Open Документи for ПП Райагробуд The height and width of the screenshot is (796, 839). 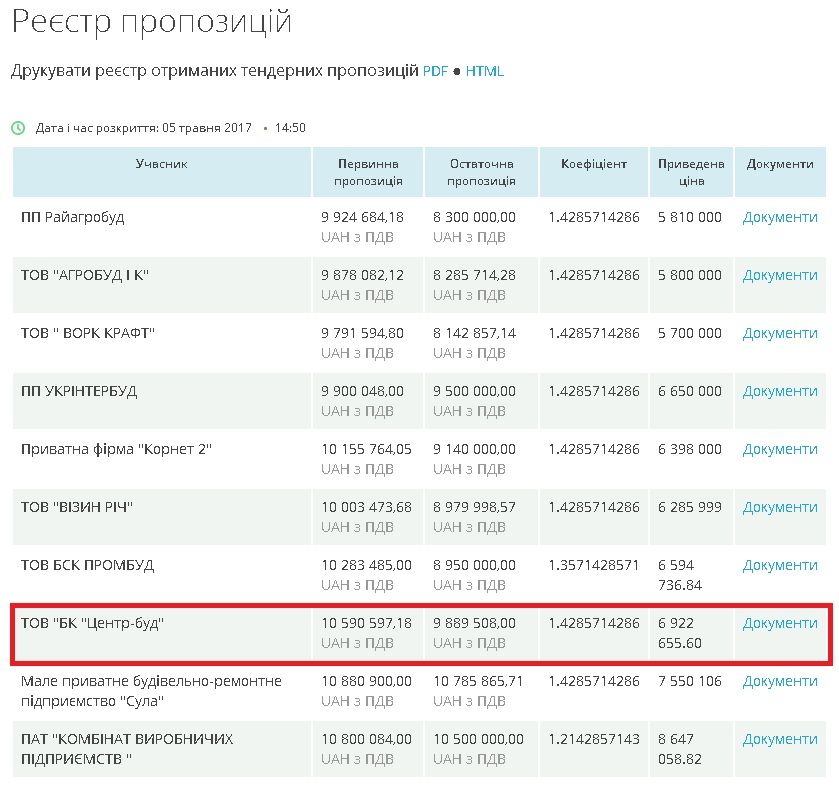(780, 216)
